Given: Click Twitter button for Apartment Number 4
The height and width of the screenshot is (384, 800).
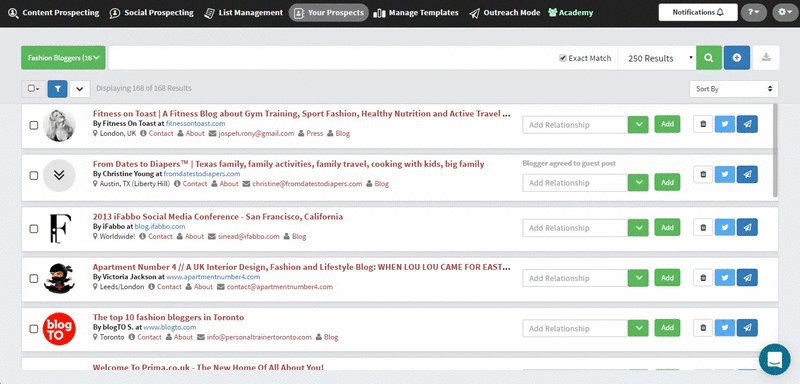Looking at the screenshot, I should (724, 278).
